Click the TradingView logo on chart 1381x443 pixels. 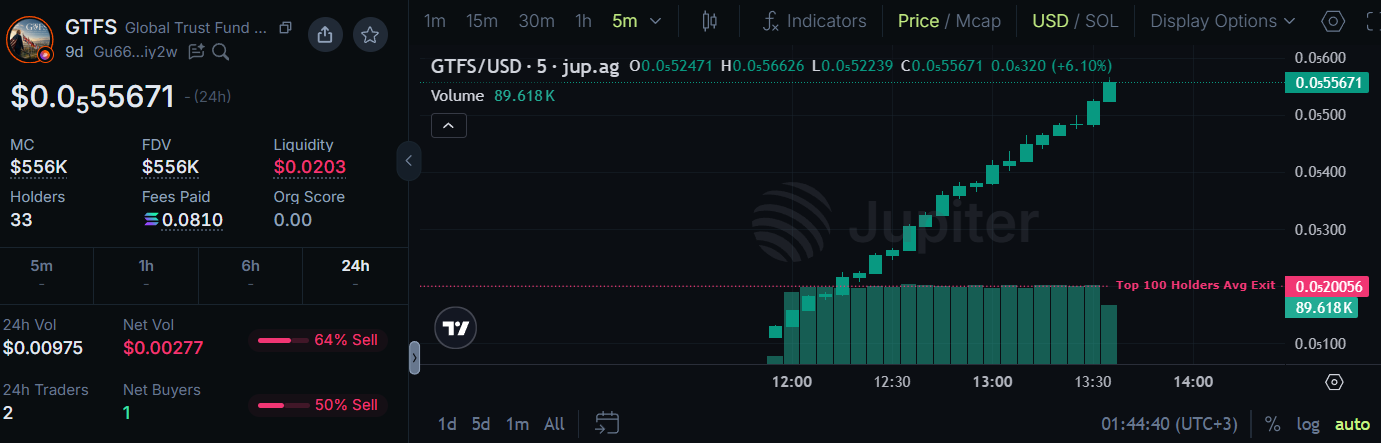tap(456, 328)
